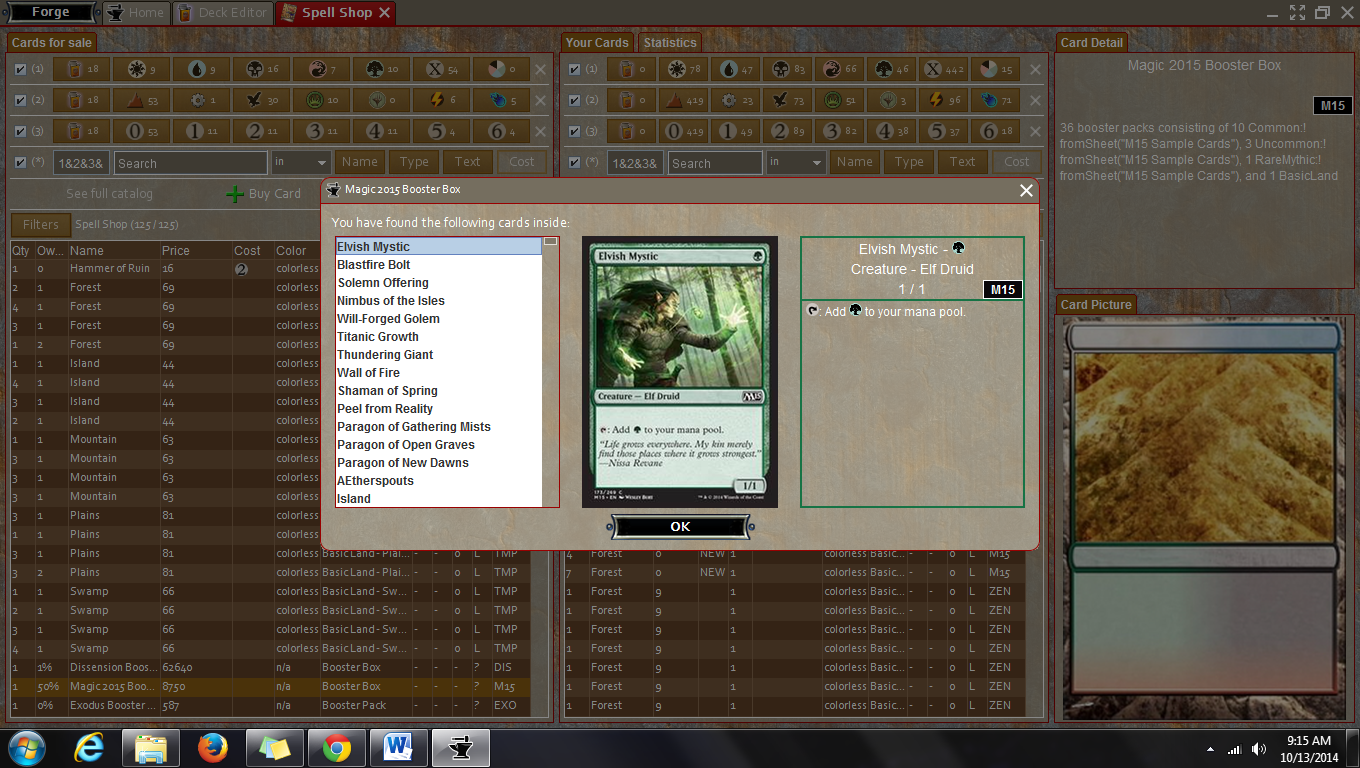
Task: Open Firefox from the taskbar
Action: pos(212,748)
